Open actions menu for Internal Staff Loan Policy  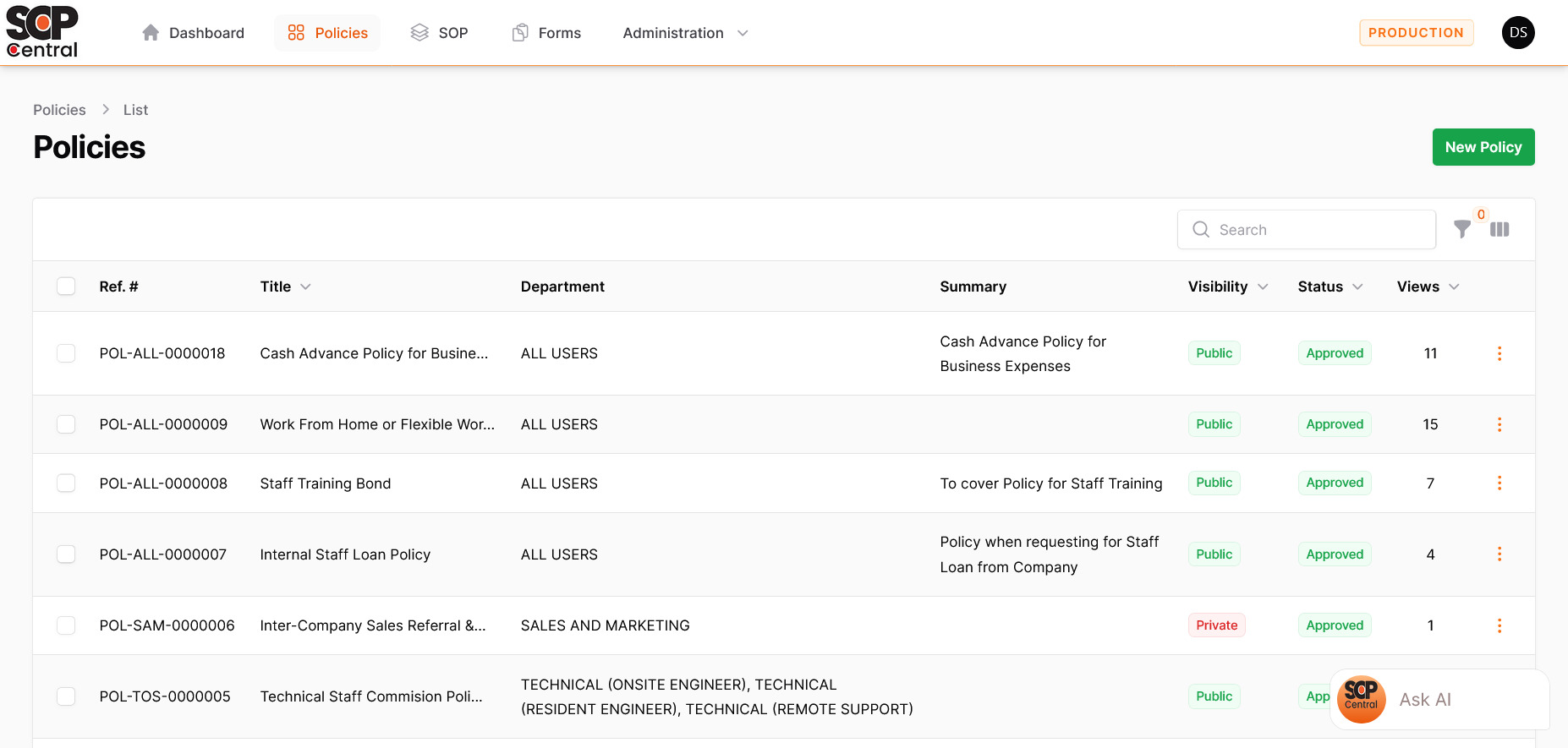[1499, 554]
